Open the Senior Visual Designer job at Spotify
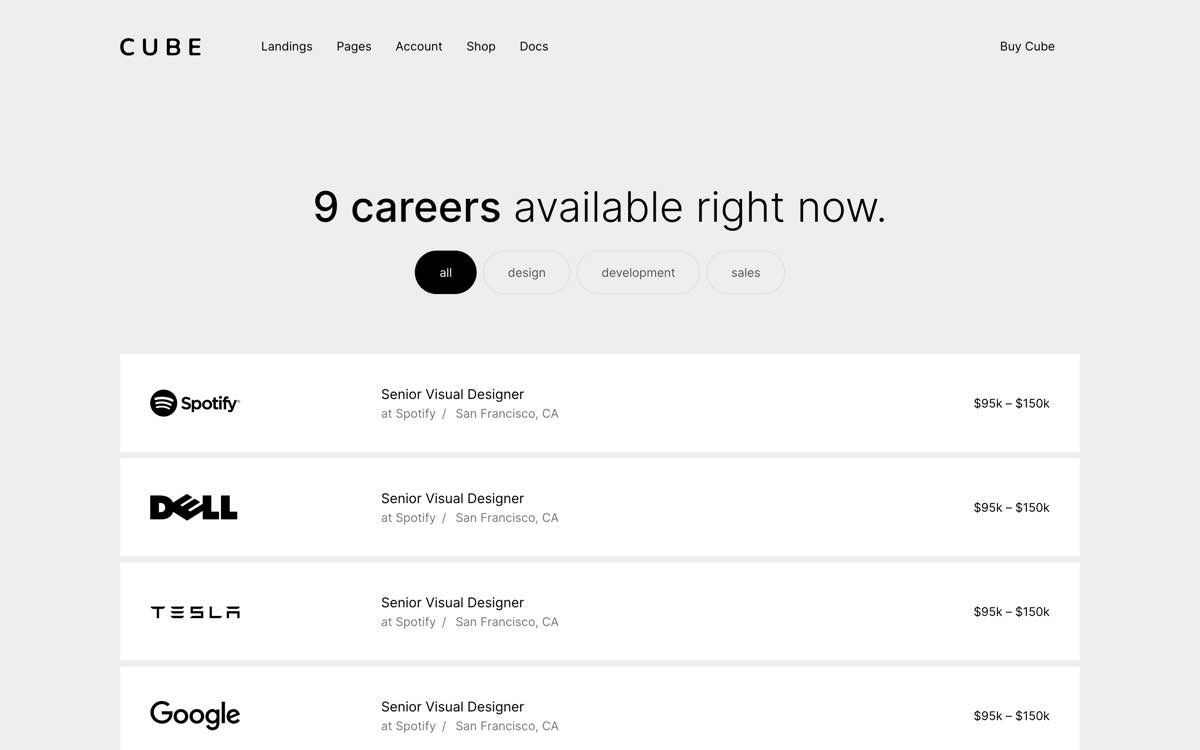This screenshot has height=750, width=1200. pos(452,394)
